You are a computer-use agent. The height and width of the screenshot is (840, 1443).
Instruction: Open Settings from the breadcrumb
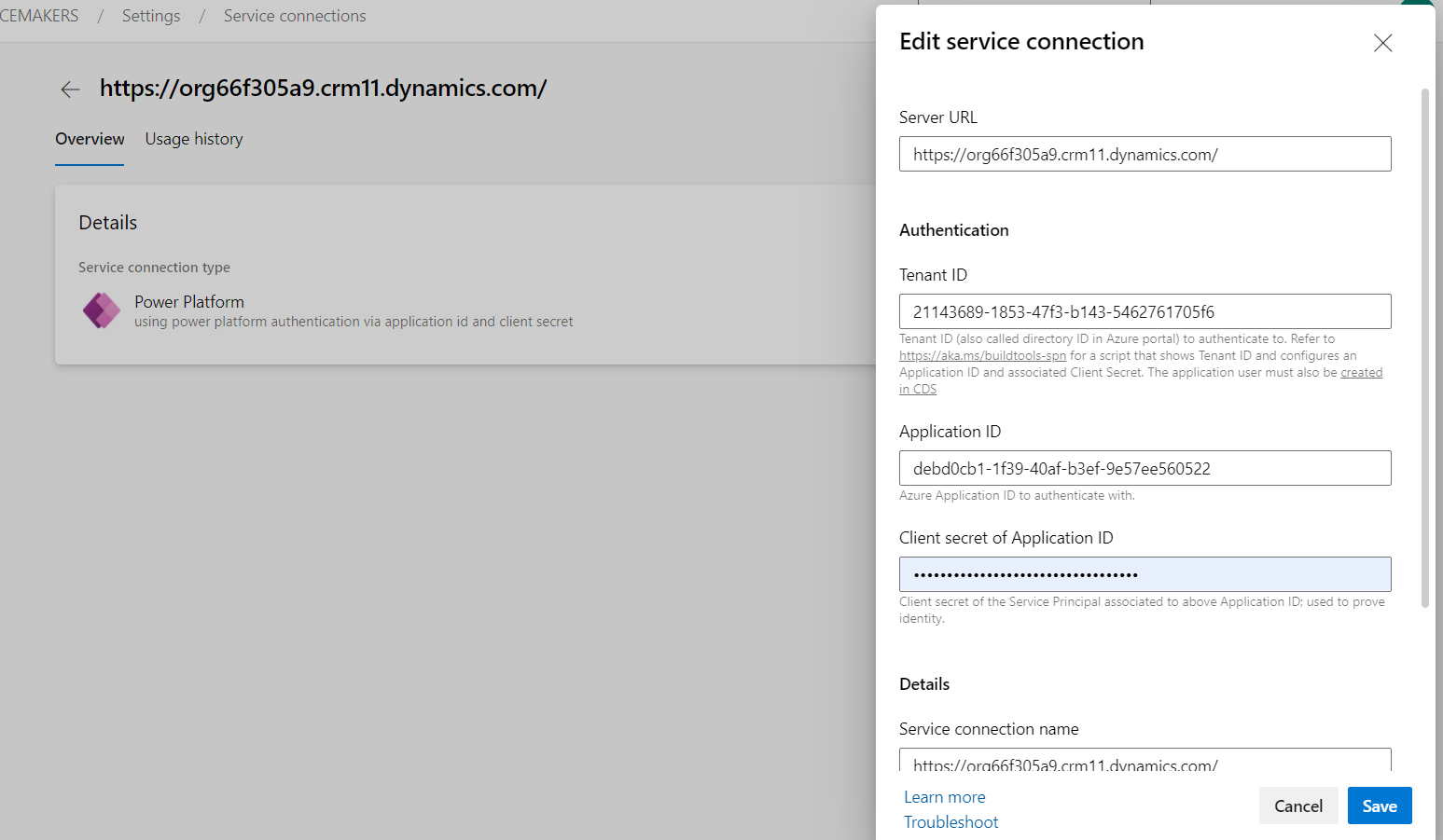(150, 15)
